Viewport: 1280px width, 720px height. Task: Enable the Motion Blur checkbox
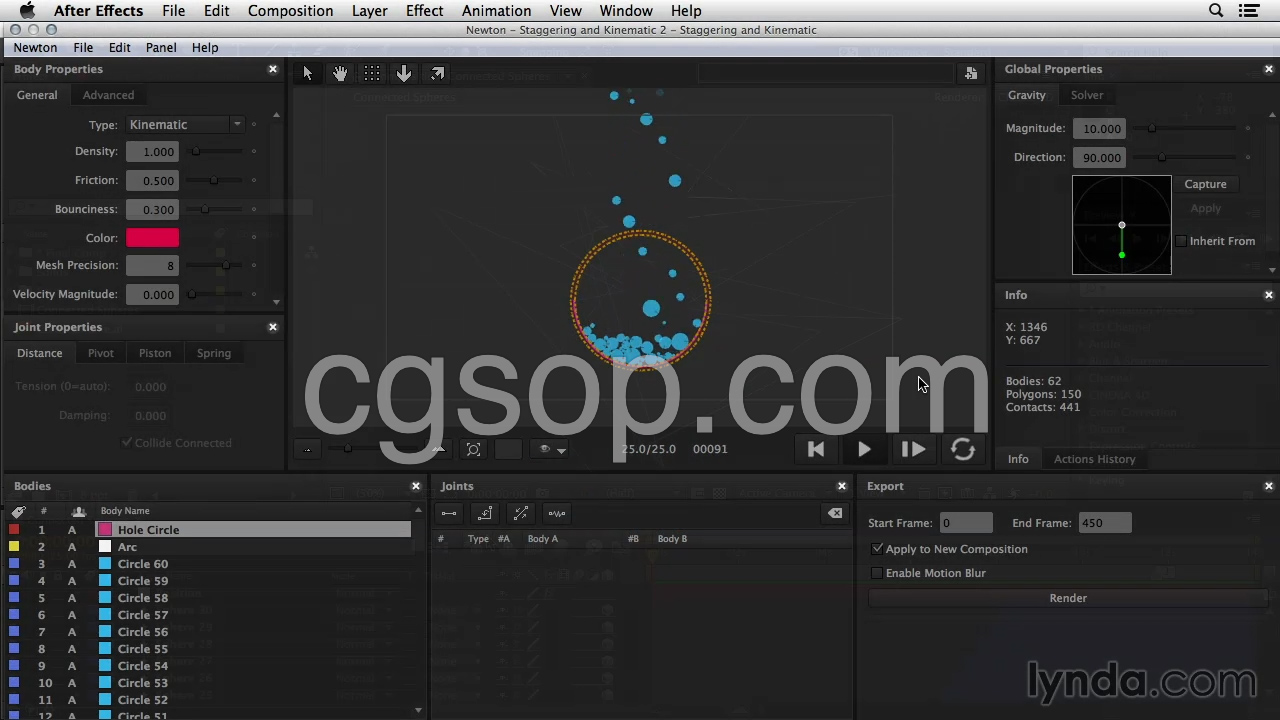click(877, 573)
